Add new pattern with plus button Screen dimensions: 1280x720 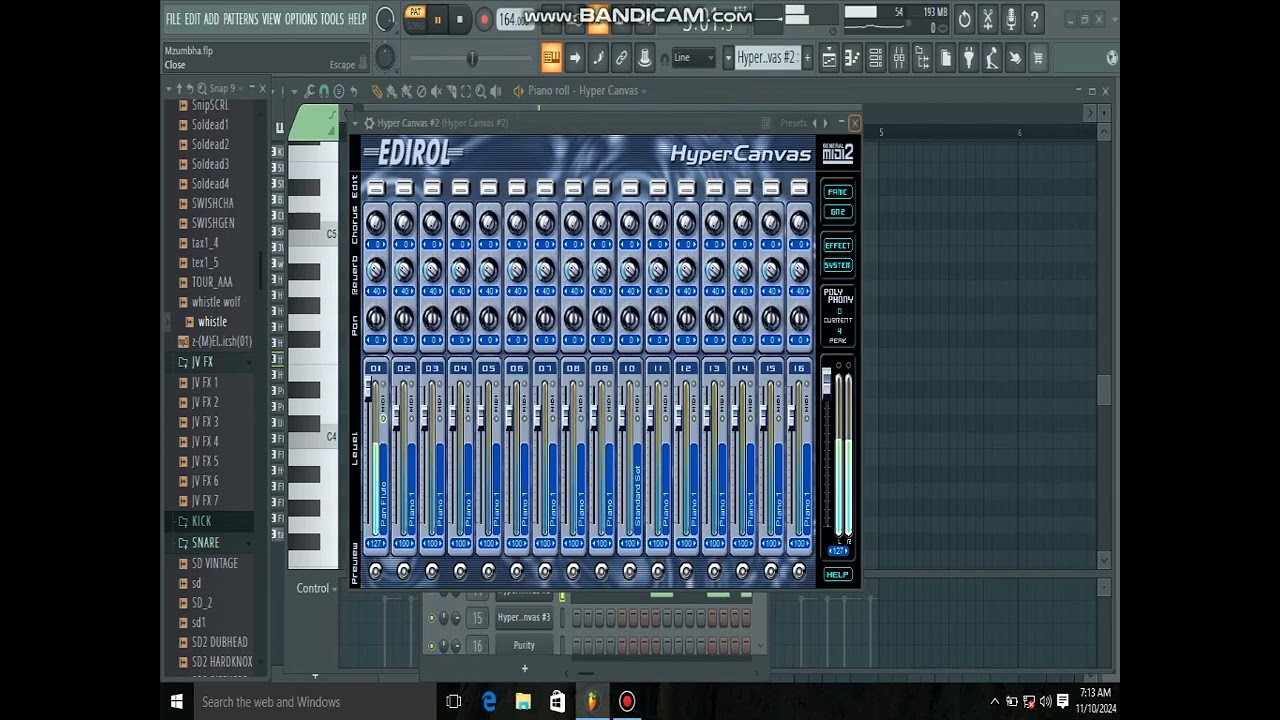click(807, 58)
